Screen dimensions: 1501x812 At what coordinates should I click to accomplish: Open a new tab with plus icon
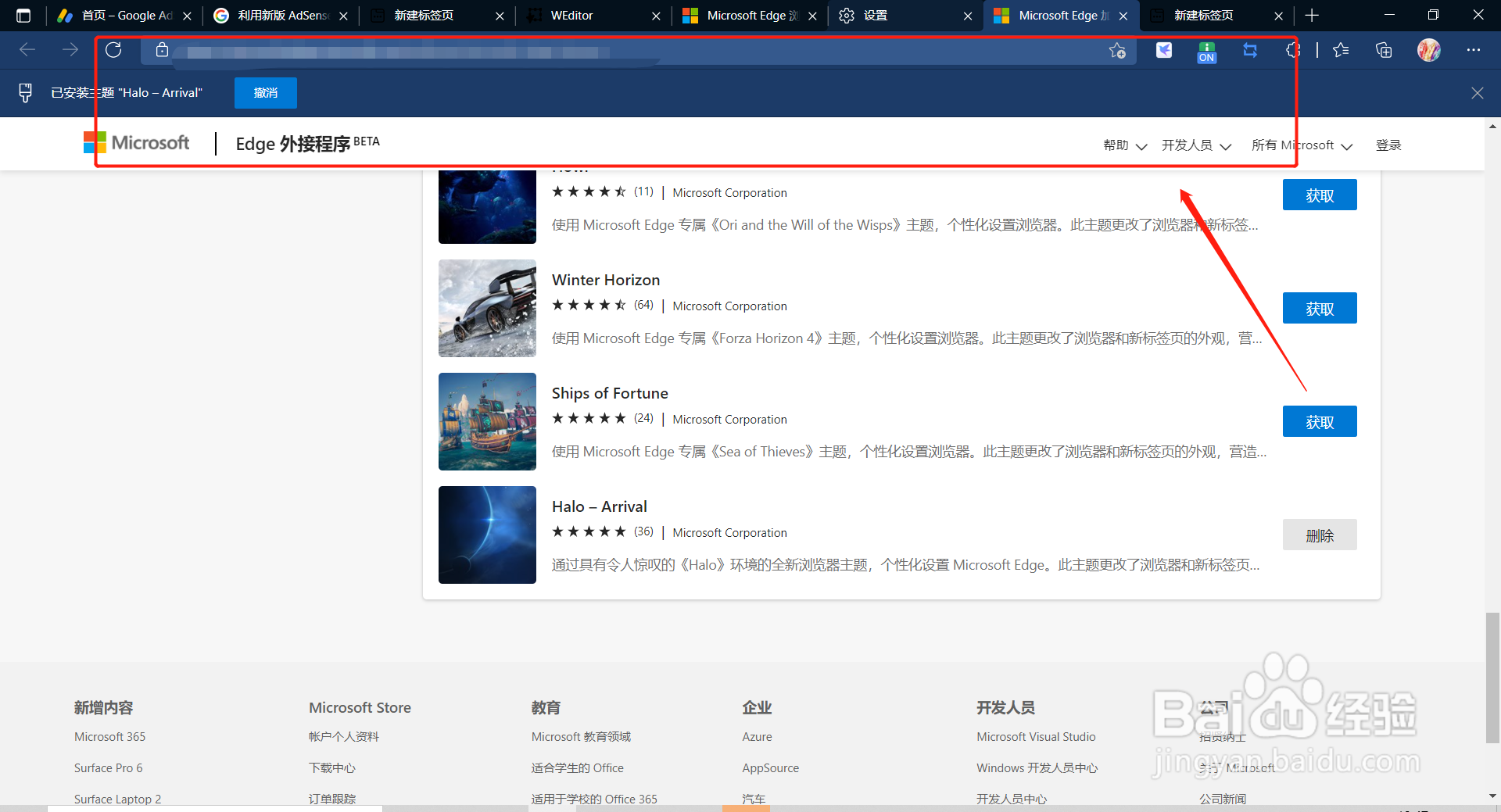pyautogui.click(x=1312, y=16)
